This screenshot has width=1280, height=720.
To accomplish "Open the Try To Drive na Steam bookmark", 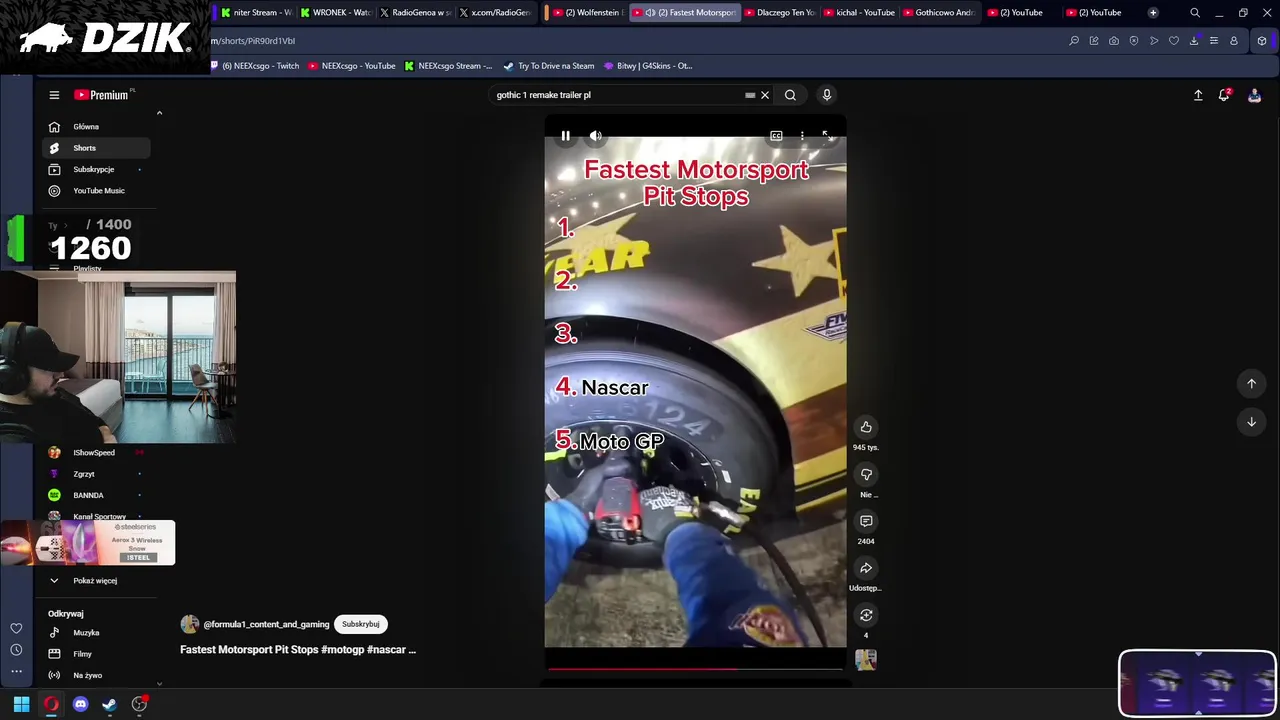I will [549, 66].
